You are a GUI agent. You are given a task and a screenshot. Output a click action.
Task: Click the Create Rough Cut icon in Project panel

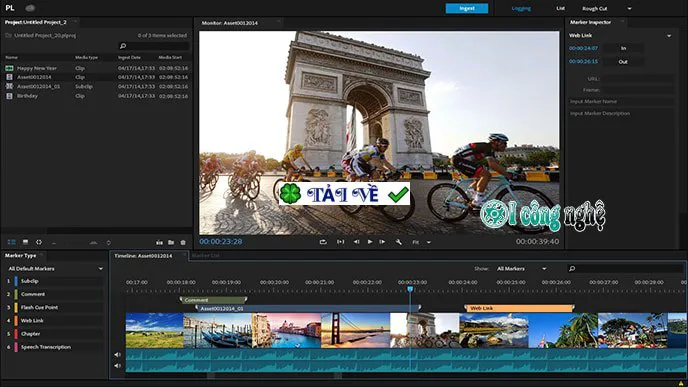[x=159, y=242]
